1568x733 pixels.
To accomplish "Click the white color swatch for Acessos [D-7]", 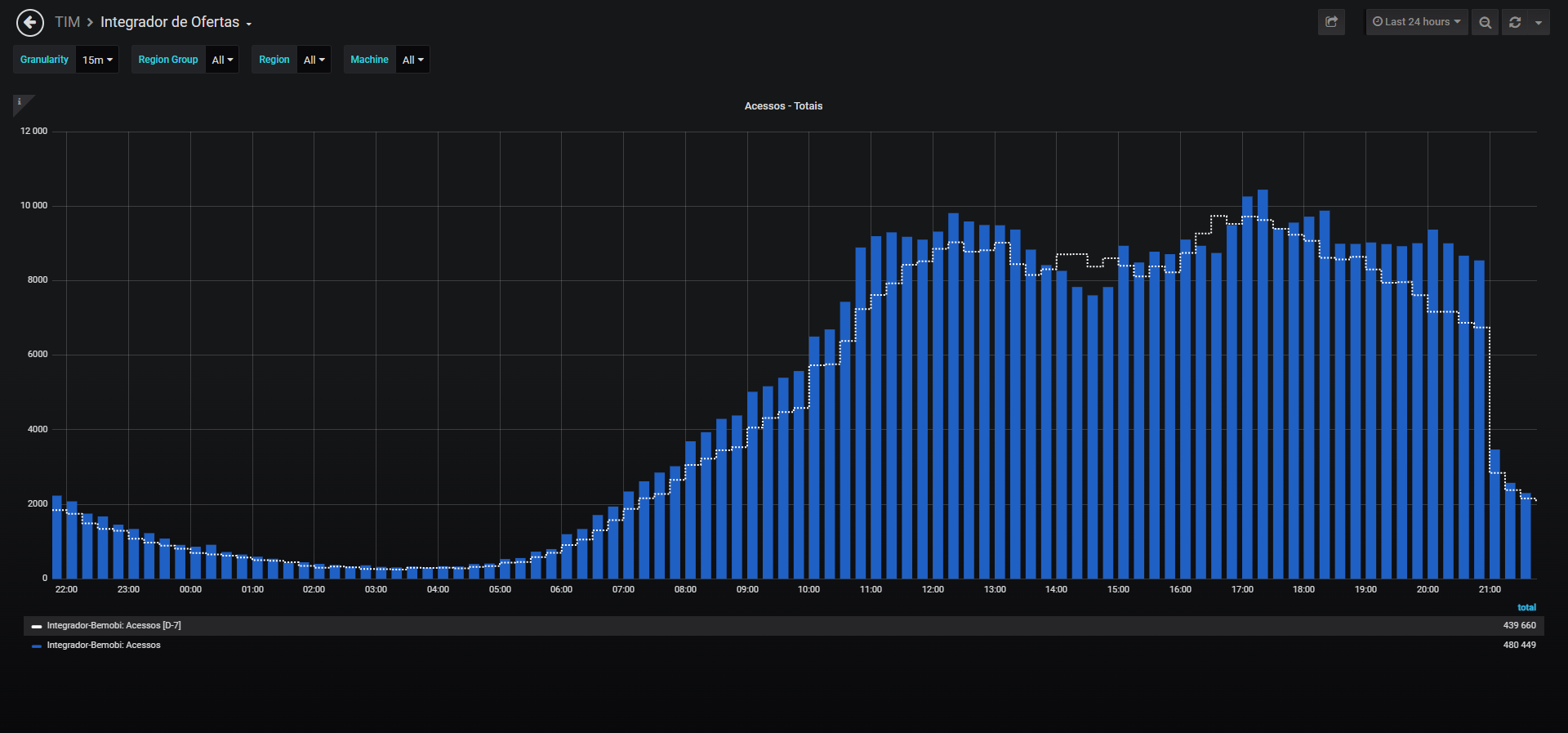I will pos(37,627).
